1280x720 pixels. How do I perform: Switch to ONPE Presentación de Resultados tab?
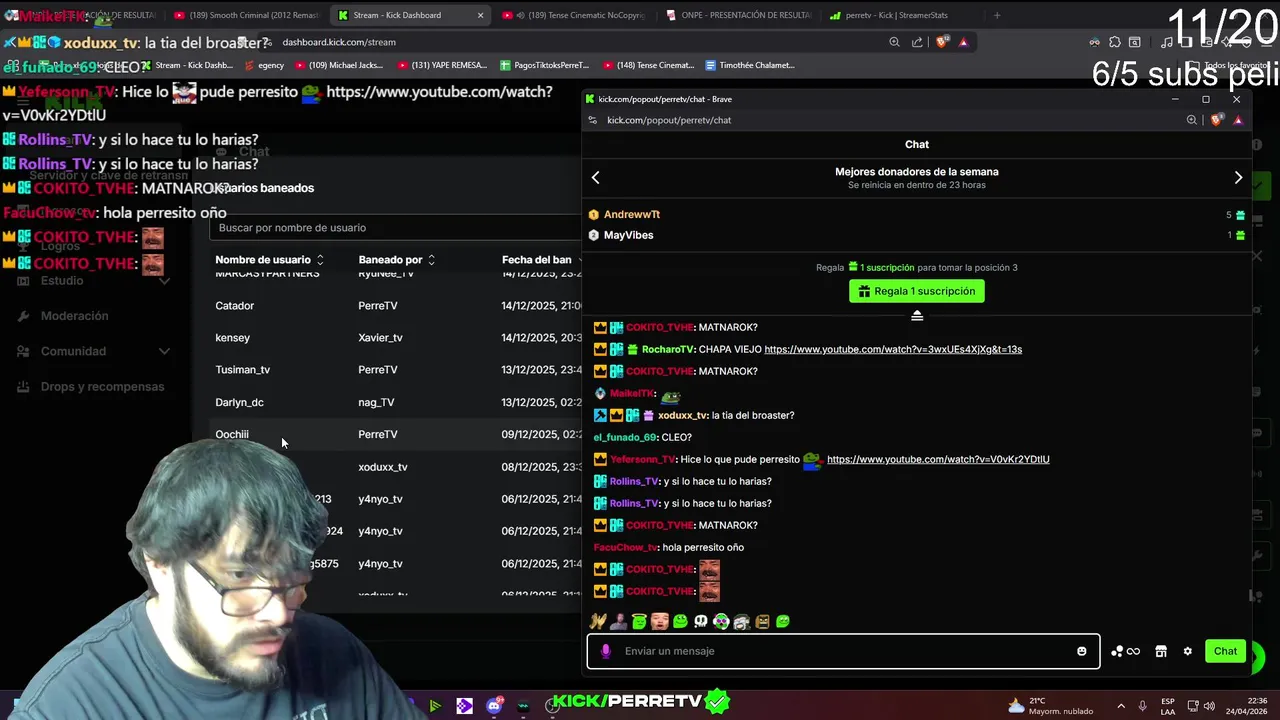(738, 15)
